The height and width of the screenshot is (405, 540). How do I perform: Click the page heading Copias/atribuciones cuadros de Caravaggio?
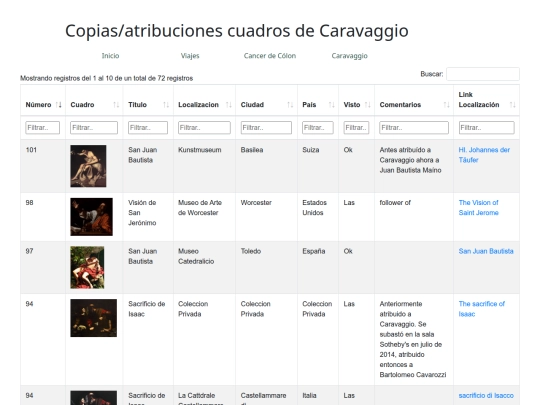click(237, 31)
